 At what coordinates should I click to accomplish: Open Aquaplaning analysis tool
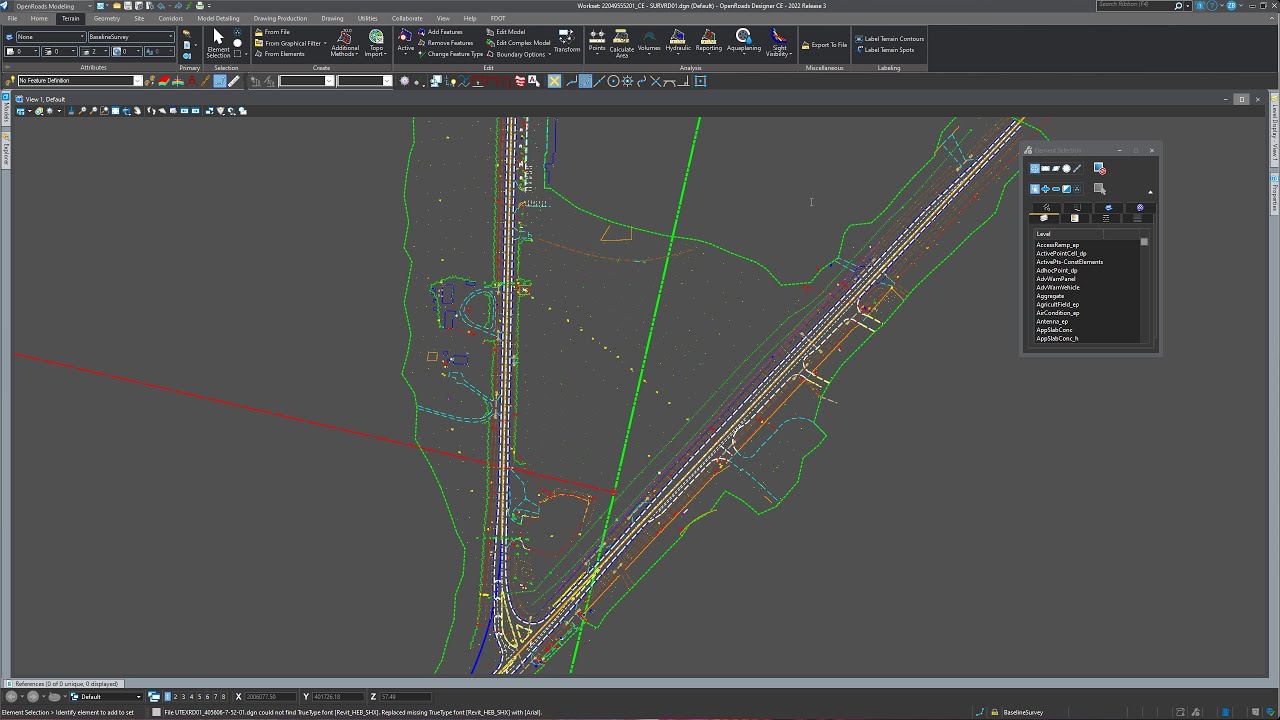pyautogui.click(x=743, y=41)
